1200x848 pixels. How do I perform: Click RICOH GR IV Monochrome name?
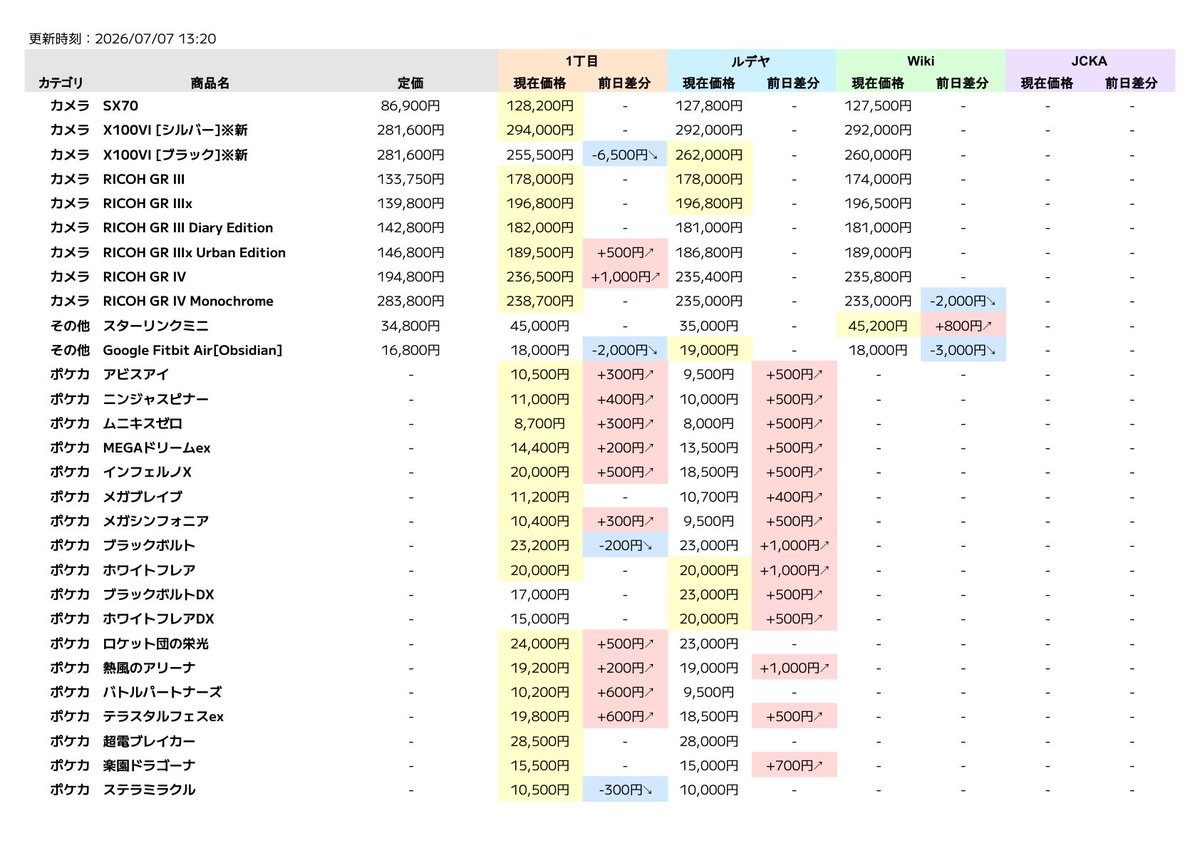click(x=188, y=301)
